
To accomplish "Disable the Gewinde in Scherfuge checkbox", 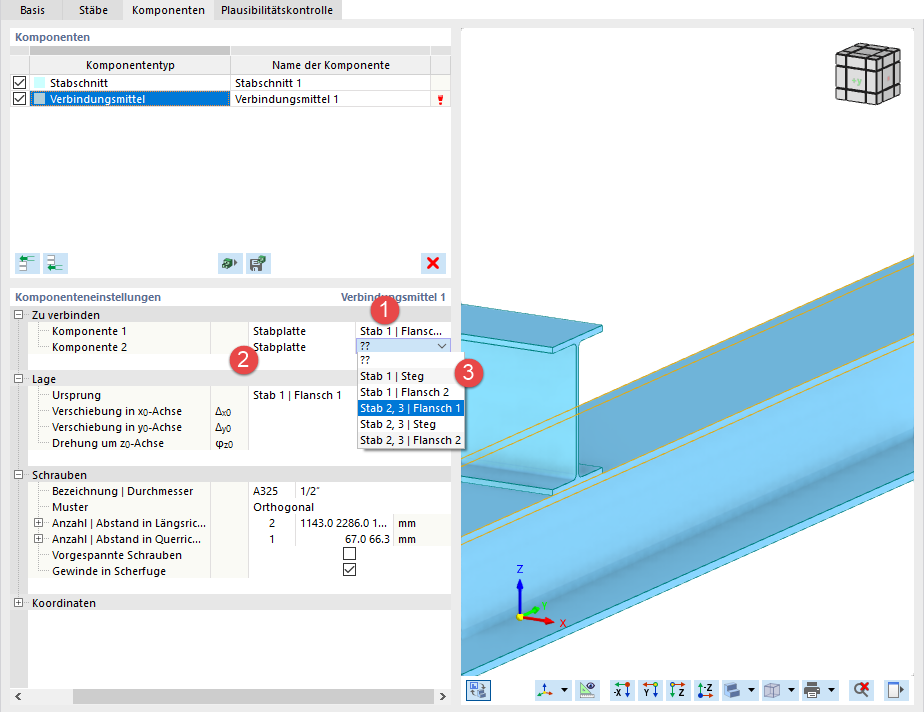I will 349,570.
